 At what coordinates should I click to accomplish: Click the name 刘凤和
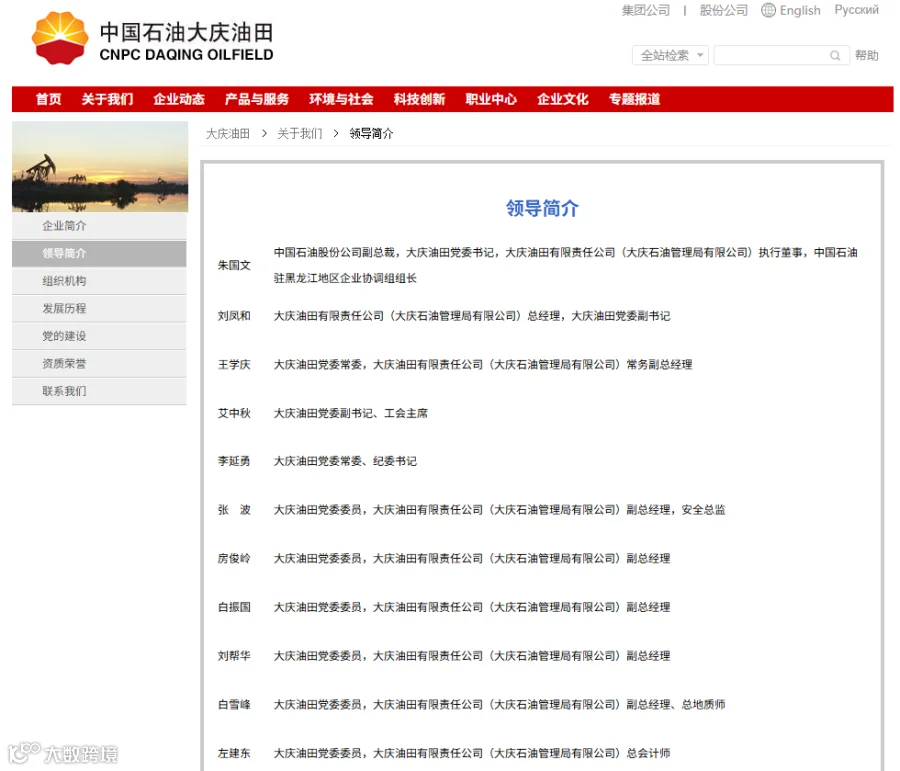pos(234,316)
